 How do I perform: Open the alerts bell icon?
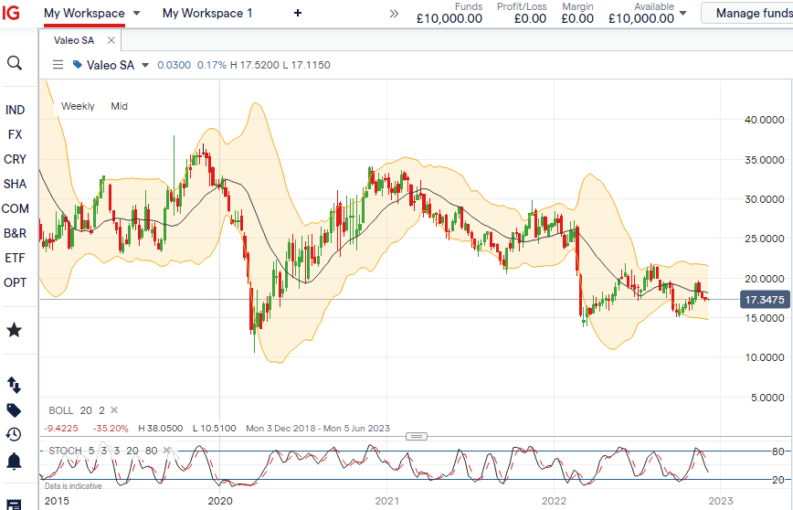click(x=14, y=461)
